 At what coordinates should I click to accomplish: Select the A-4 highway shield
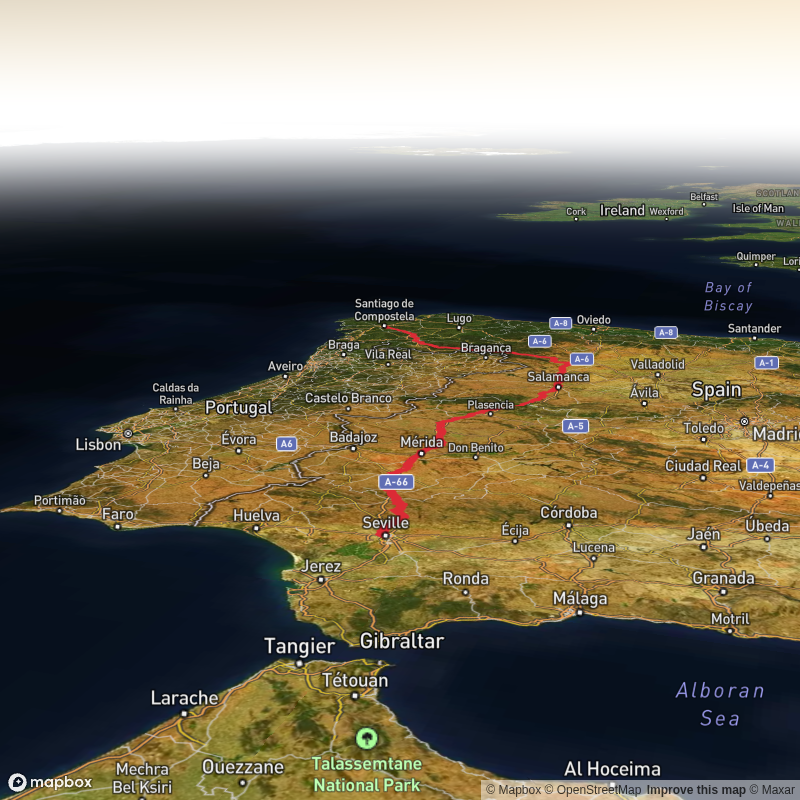[760, 465]
